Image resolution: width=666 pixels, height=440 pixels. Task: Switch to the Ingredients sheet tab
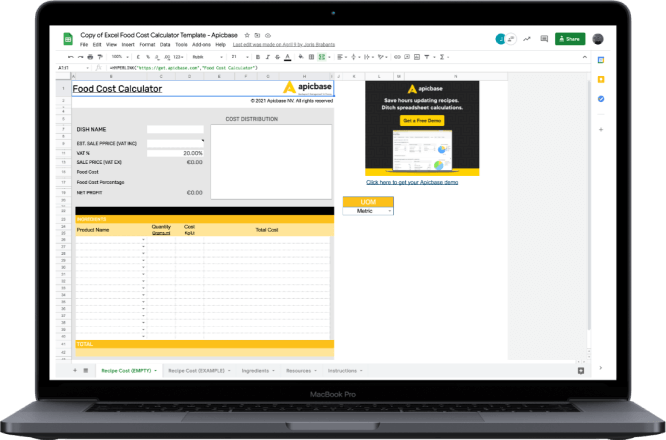pos(258,371)
